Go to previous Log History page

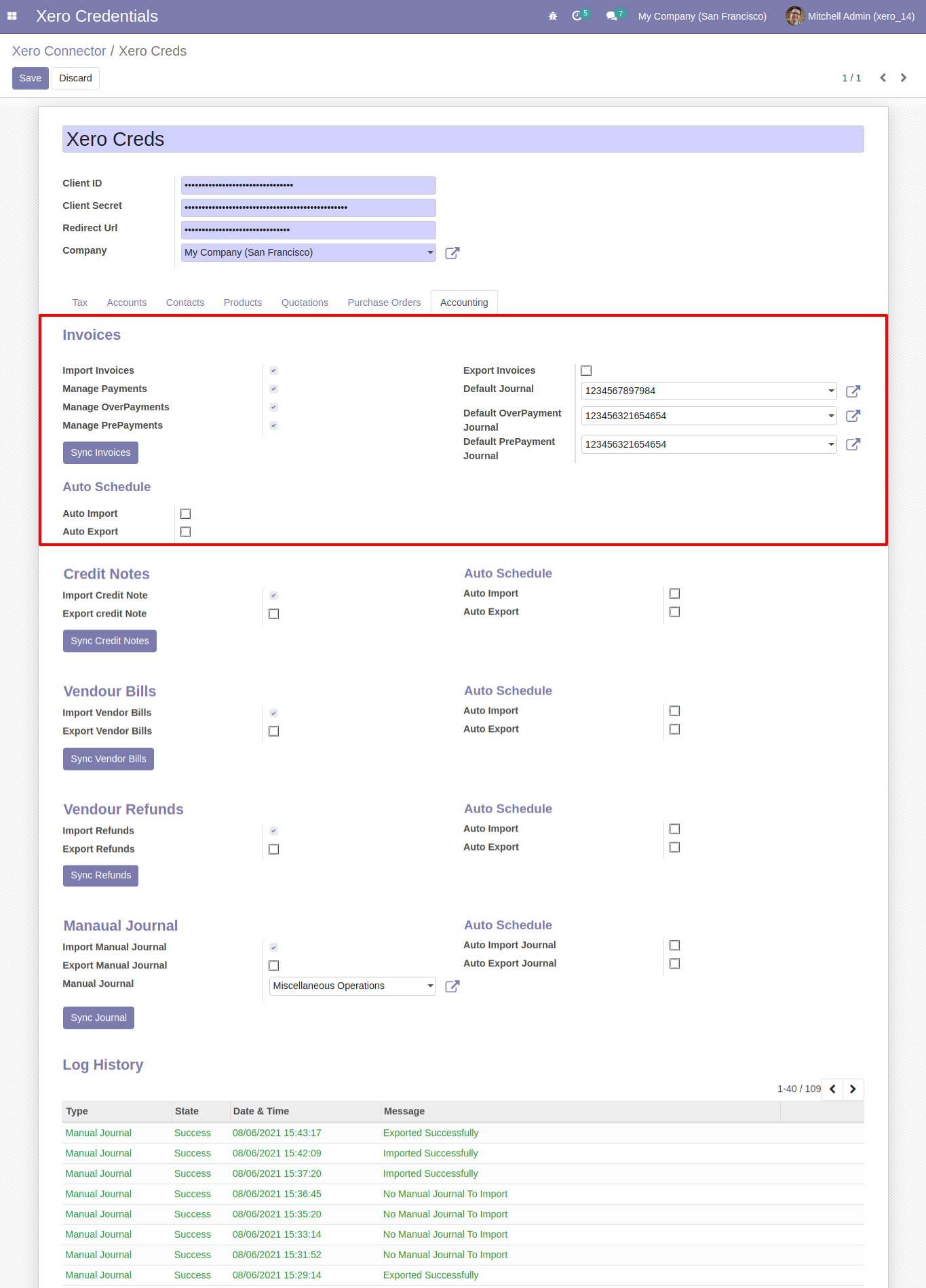pyautogui.click(x=832, y=1089)
